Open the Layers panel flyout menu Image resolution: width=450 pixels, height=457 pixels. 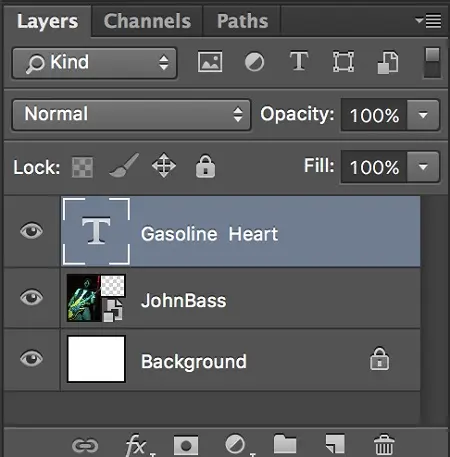[429, 21]
